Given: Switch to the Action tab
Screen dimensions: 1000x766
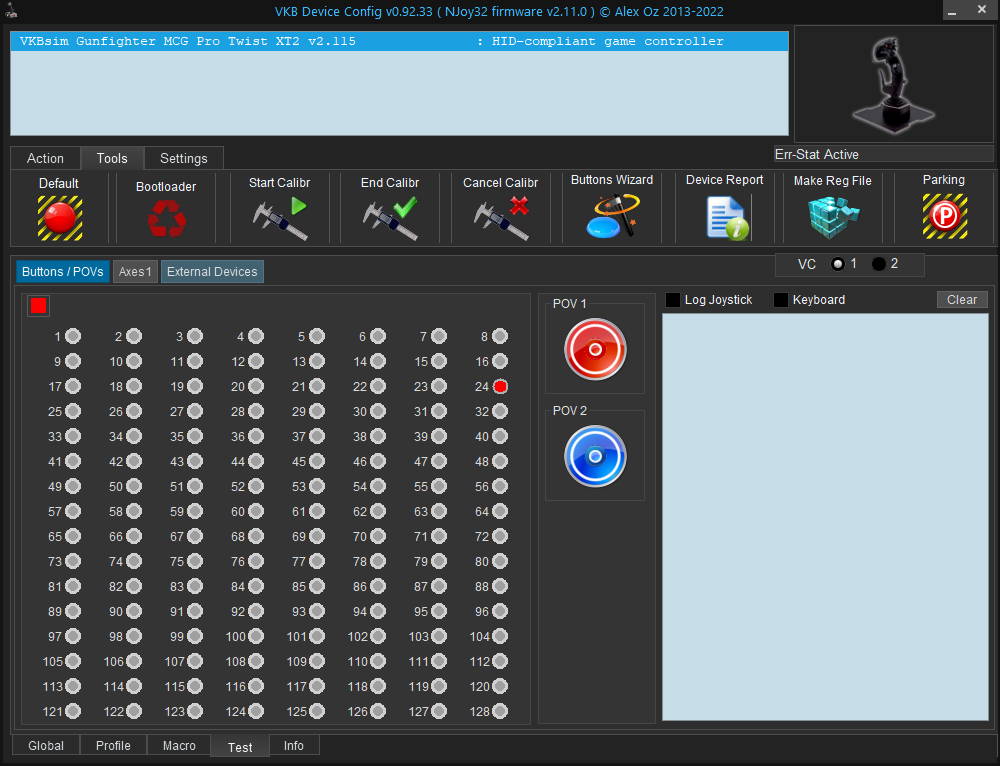Looking at the screenshot, I should pyautogui.click(x=45, y=158).
